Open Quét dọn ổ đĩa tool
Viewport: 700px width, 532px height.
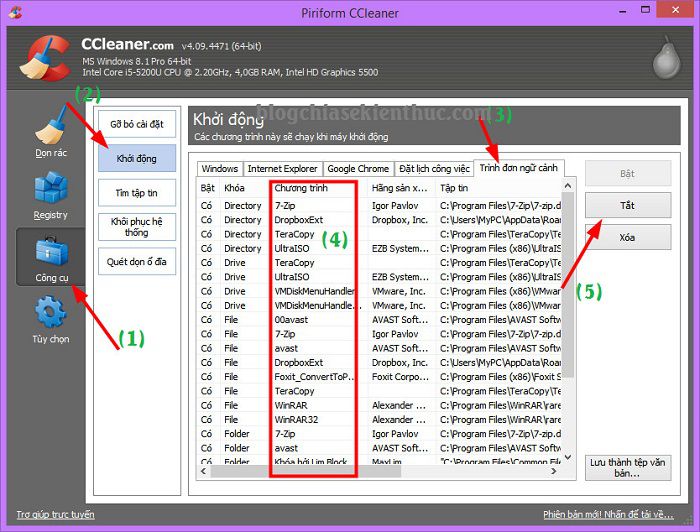pos(137,262)
